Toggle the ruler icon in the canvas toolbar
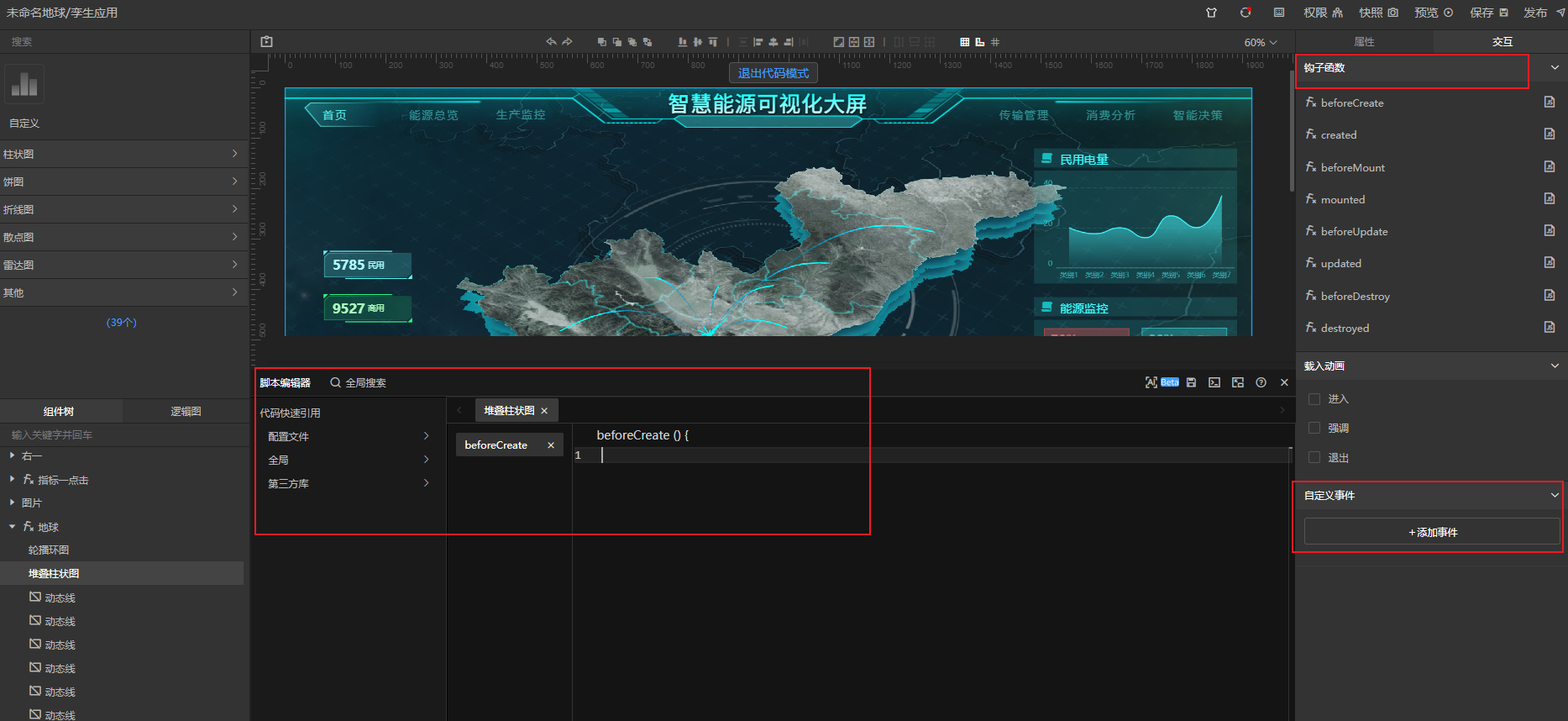This screenshot has height=721, width=1568. click(980, 42)
